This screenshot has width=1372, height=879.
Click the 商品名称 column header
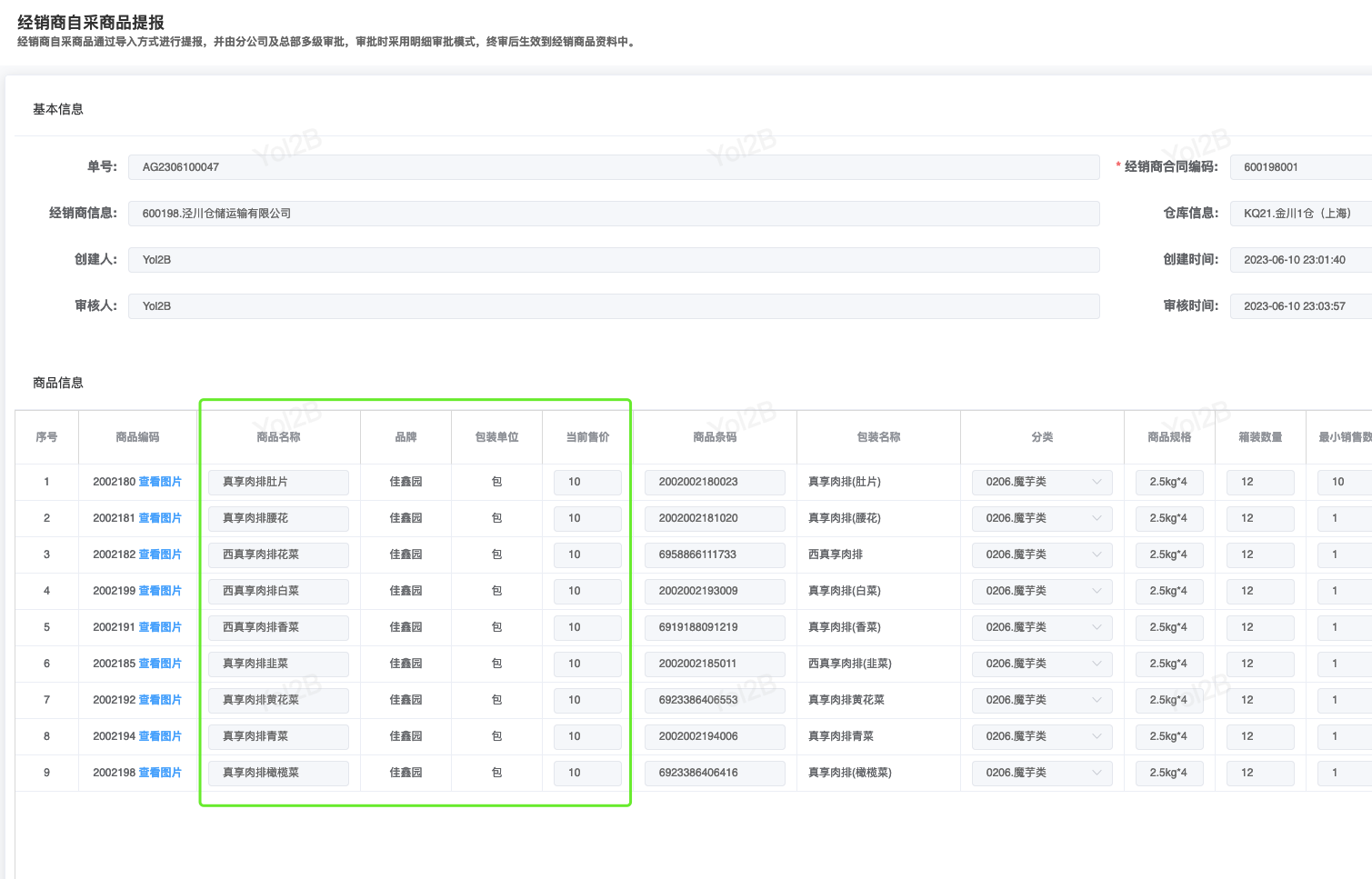click(x=278, y=437)
